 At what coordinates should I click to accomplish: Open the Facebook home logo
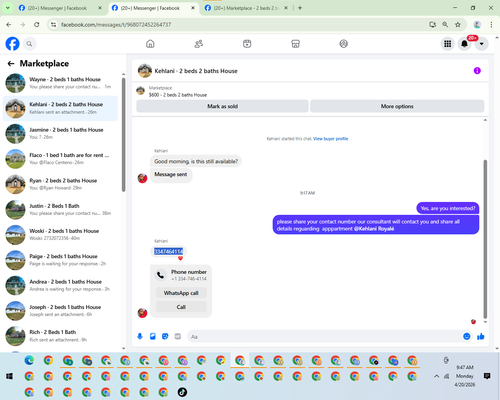tap(12, 44)
